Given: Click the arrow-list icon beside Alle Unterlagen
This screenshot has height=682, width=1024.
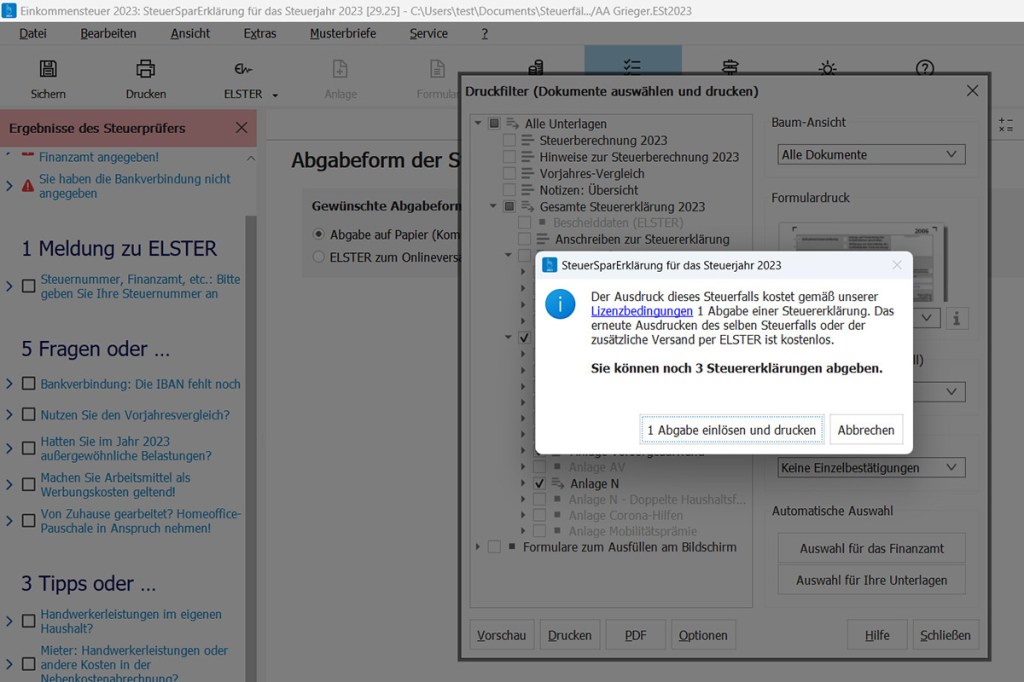Looking at the screenshot, I should point(513,123).
